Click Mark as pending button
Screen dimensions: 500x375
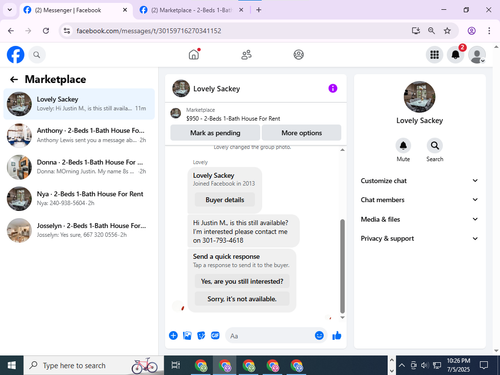[x=215, y=133]
